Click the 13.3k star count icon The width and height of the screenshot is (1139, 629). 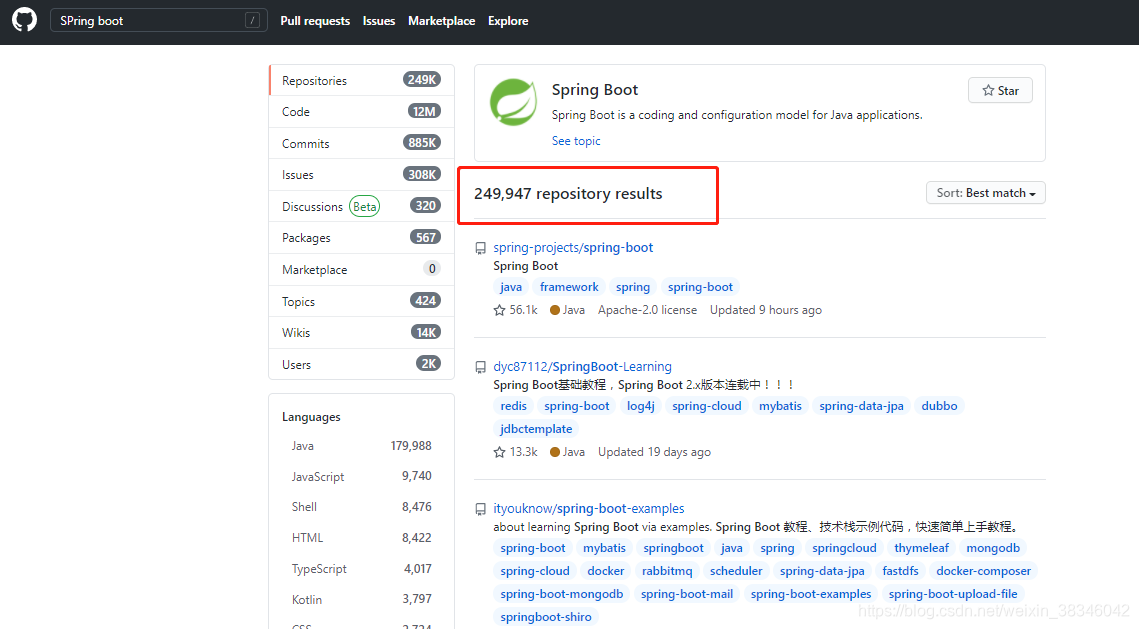(499, 452)
